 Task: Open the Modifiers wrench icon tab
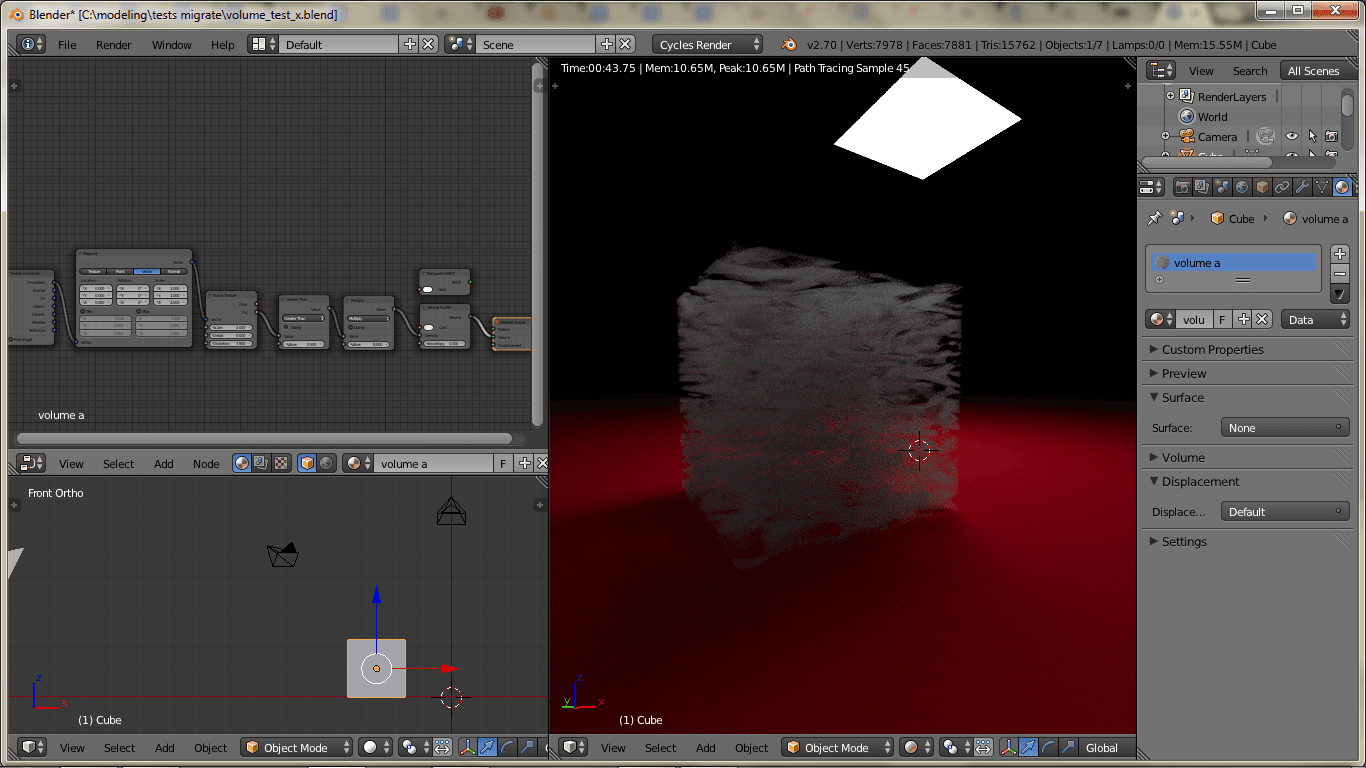(1302, 187)
